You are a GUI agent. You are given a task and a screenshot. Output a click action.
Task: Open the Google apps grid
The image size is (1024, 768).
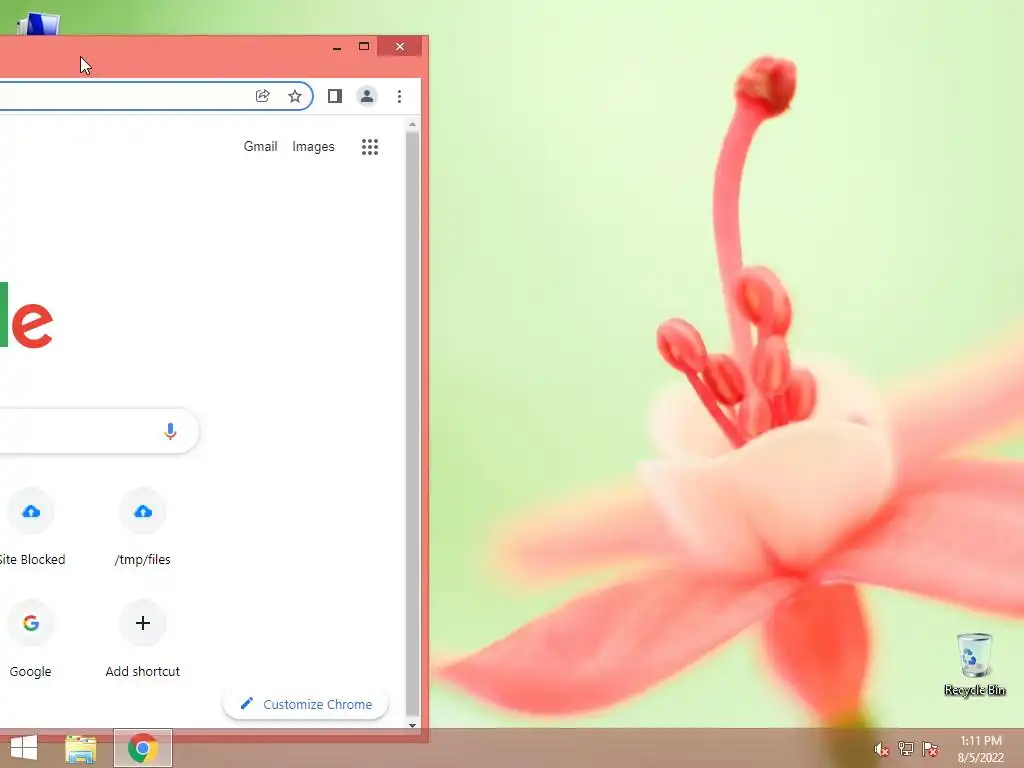click(370, 147)
